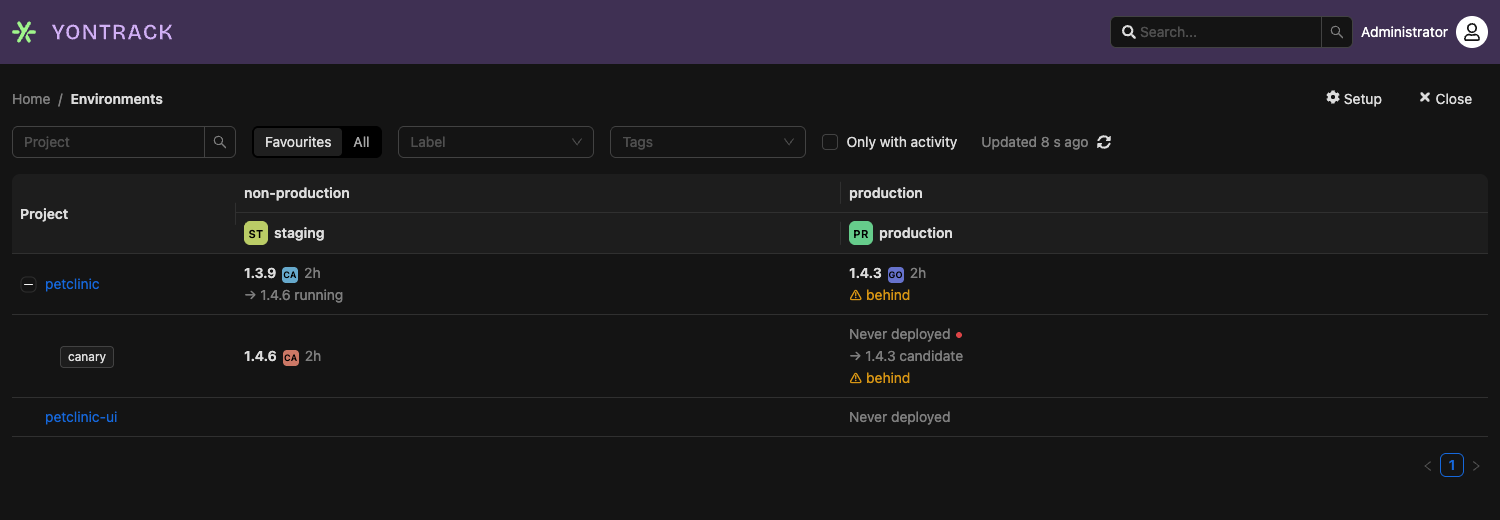Collapse the petclinic project row
This screenshot has height=520, width=1500.
tap(28, 284)
